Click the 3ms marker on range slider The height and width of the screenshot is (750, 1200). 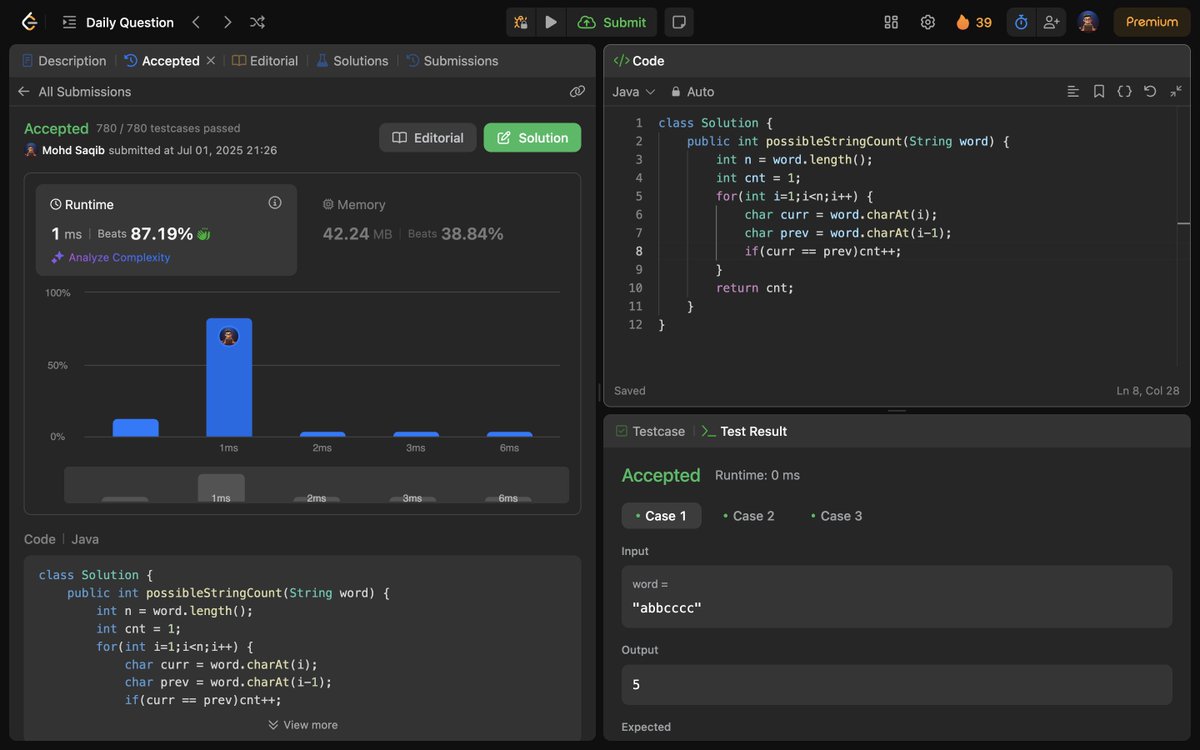[412, 498]
